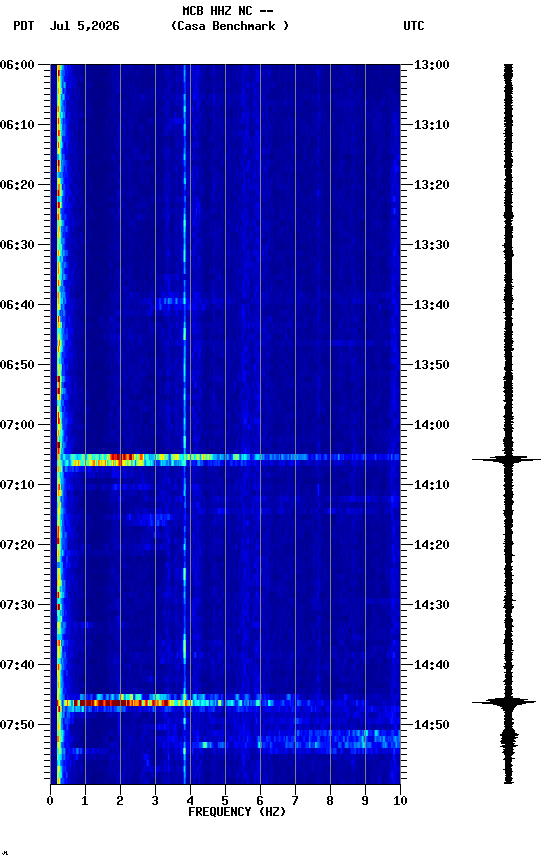Click the '9' frequency axis tick label

[365, 801]
